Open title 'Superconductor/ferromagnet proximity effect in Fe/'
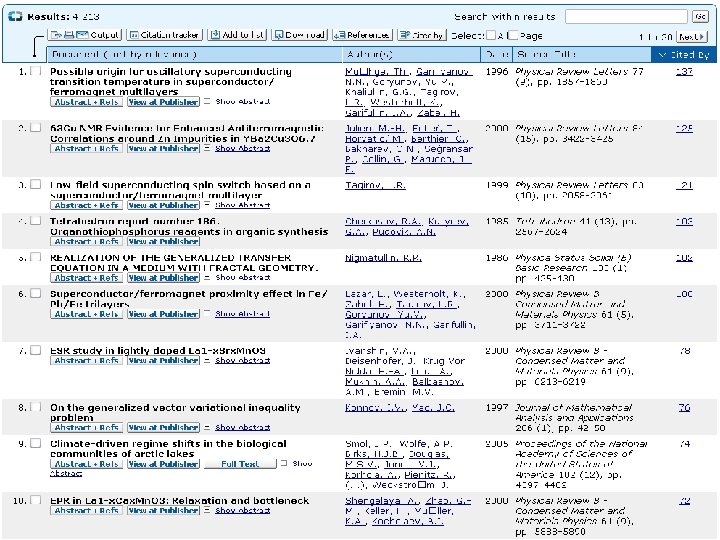The height and width of the screenshot is (540, 720). 189,293
